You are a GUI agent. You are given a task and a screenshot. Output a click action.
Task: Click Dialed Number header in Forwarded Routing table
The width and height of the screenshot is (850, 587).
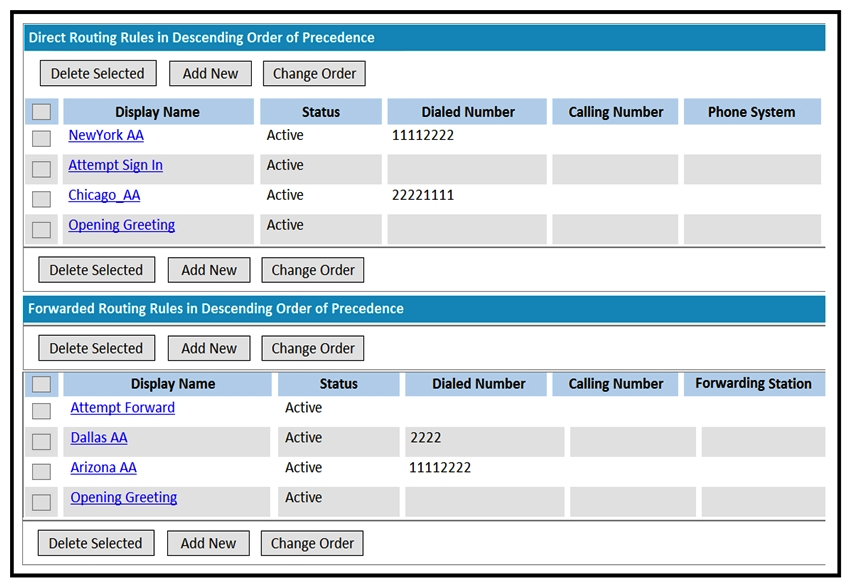pos(476,384)
